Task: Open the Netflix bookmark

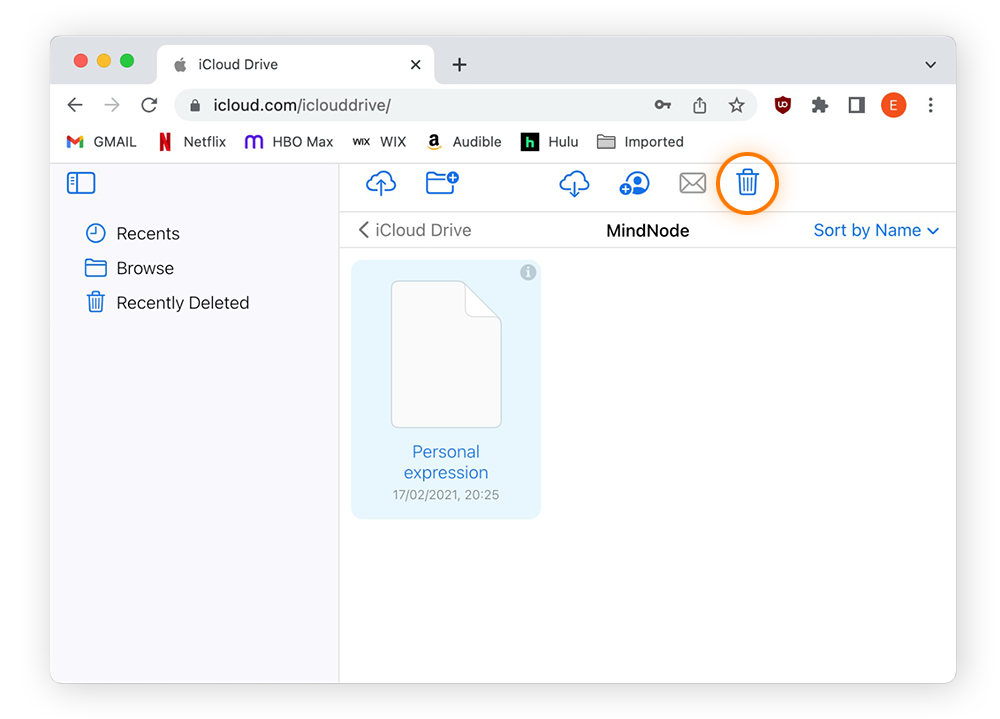Action: click(x=192, y=142)
